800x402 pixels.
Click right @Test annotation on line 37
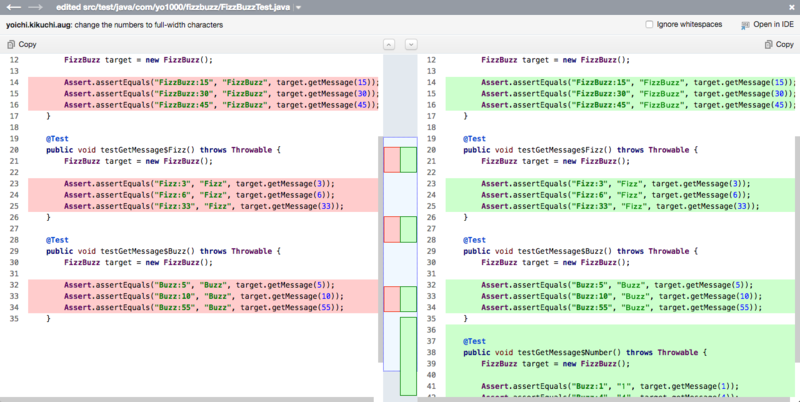(474, 341)
